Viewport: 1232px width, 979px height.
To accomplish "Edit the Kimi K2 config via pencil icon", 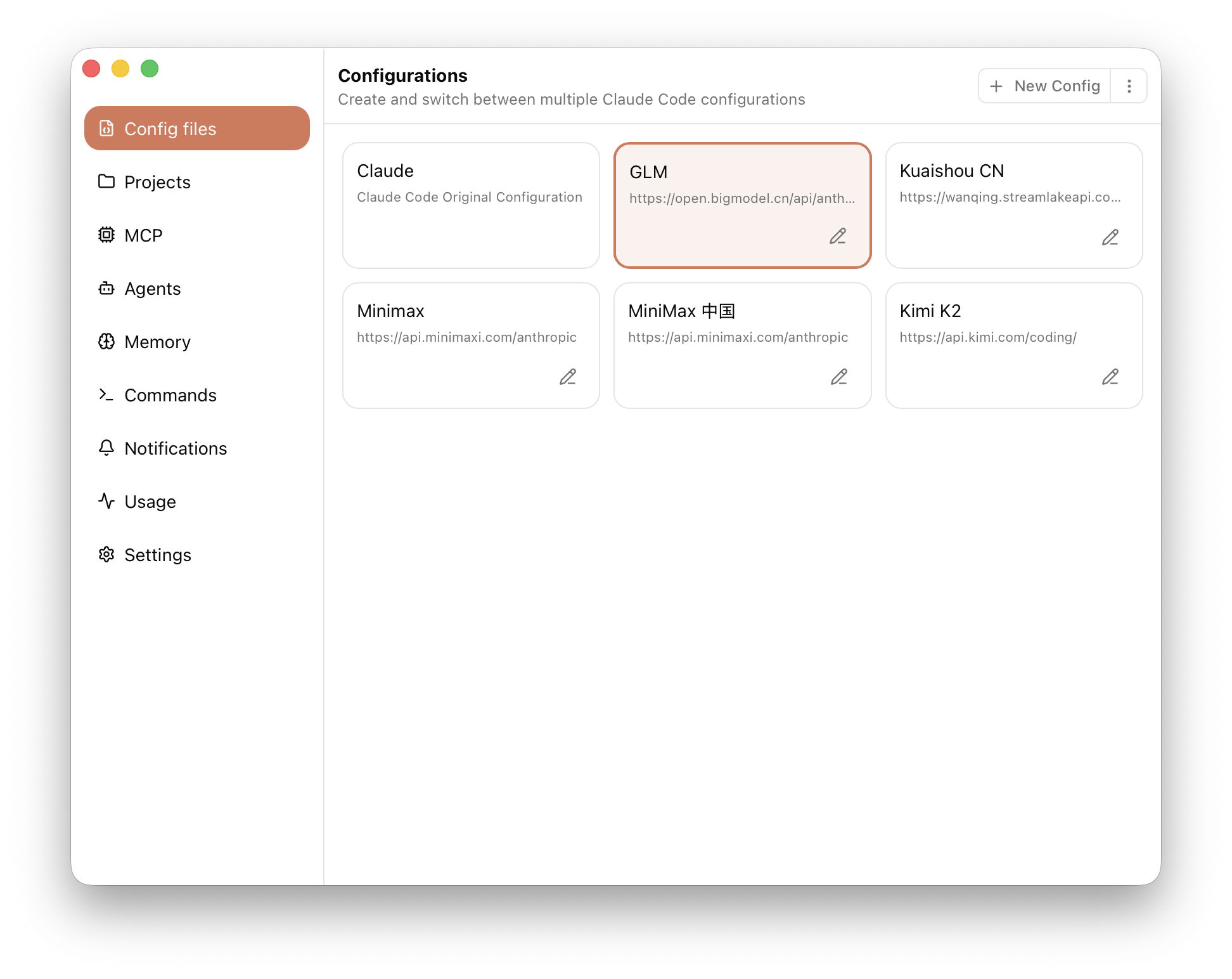I will 1110,377.
